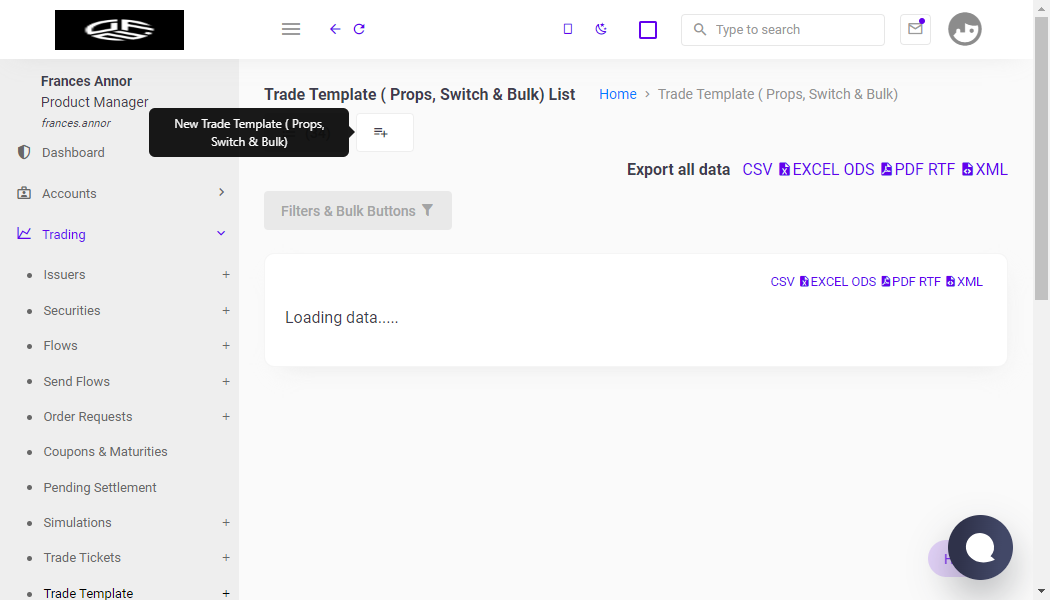
Task: Open Issuers submenu item
Action: [64, 275]
